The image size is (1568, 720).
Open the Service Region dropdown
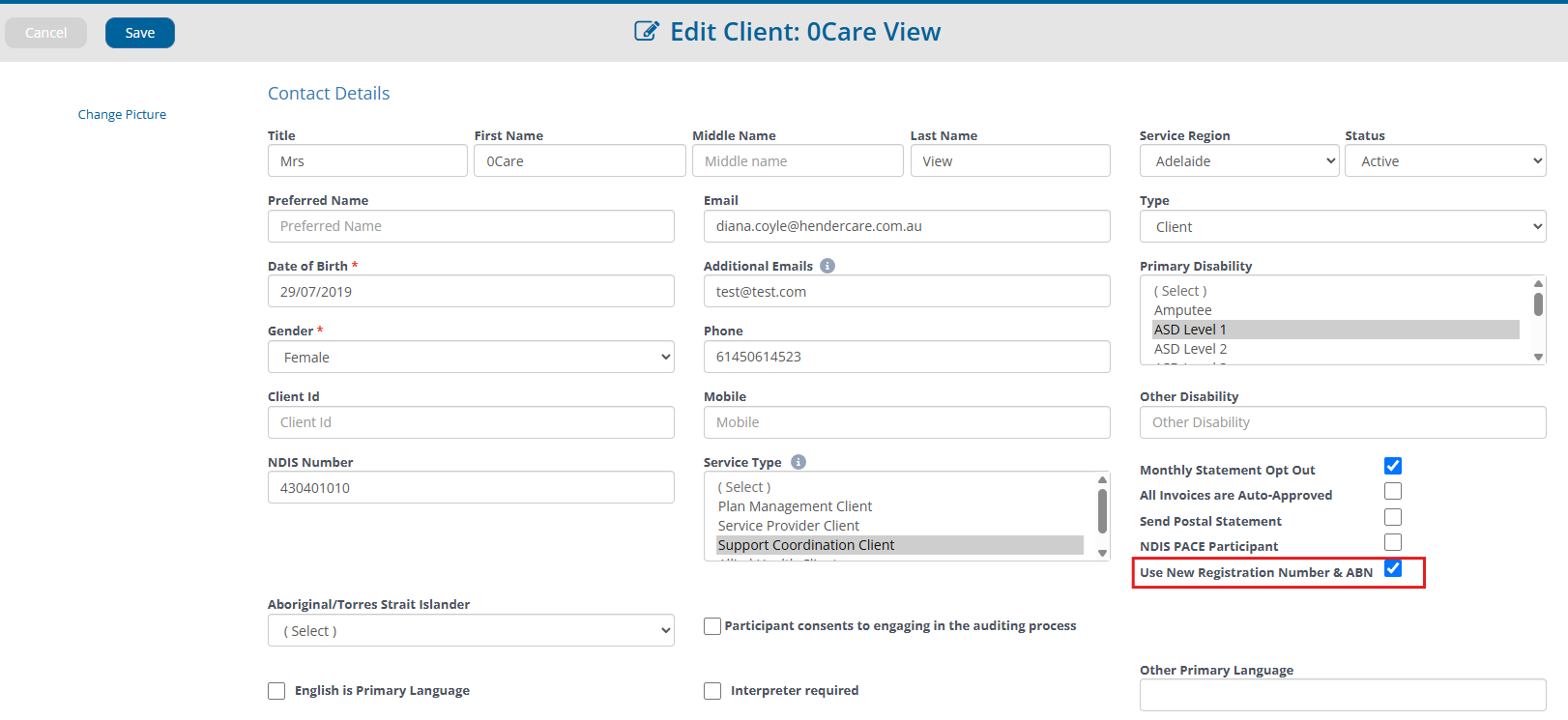[1238, 161]
